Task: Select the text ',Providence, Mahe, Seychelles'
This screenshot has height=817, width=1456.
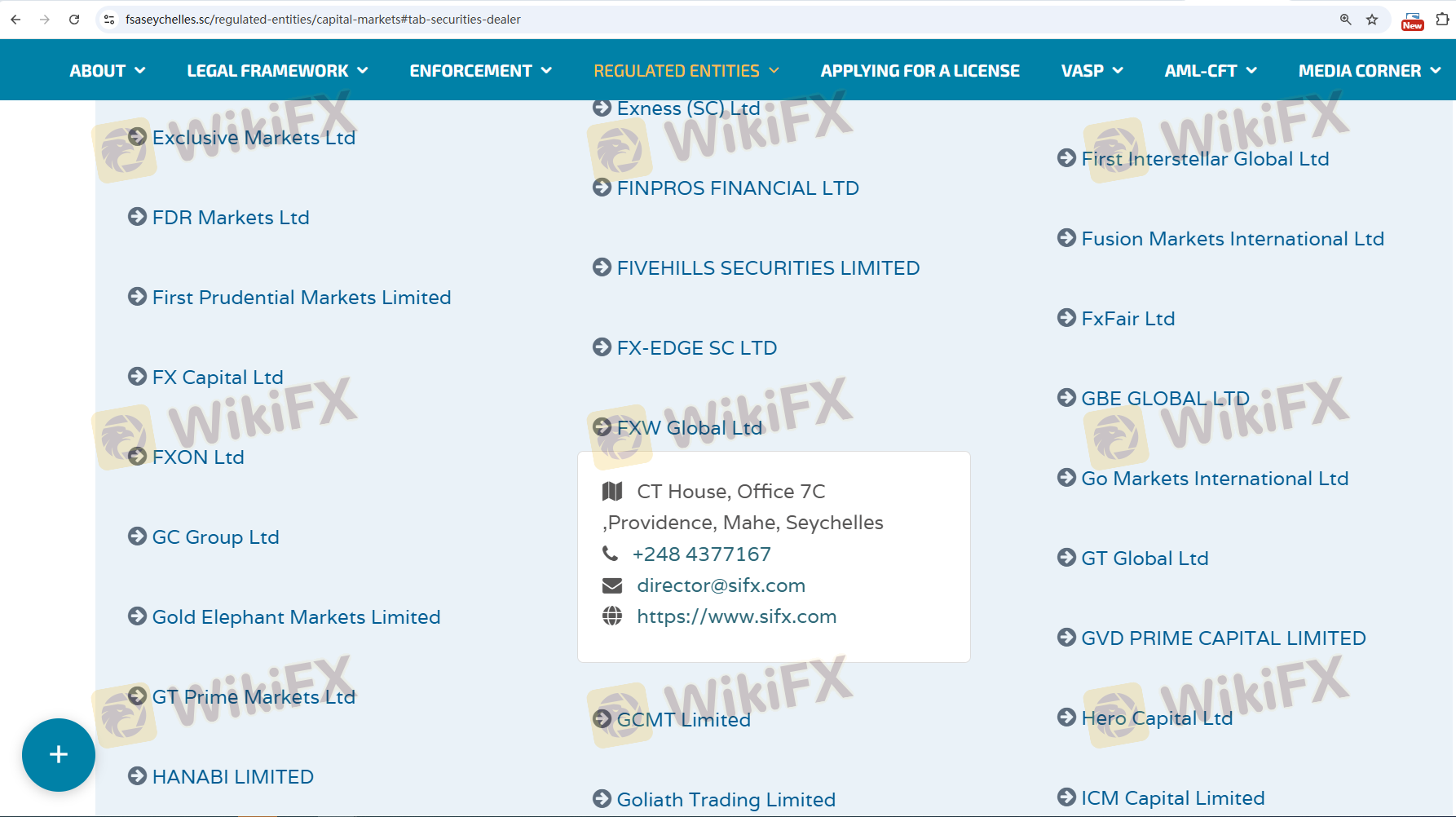Action: [x=743, y=523]
